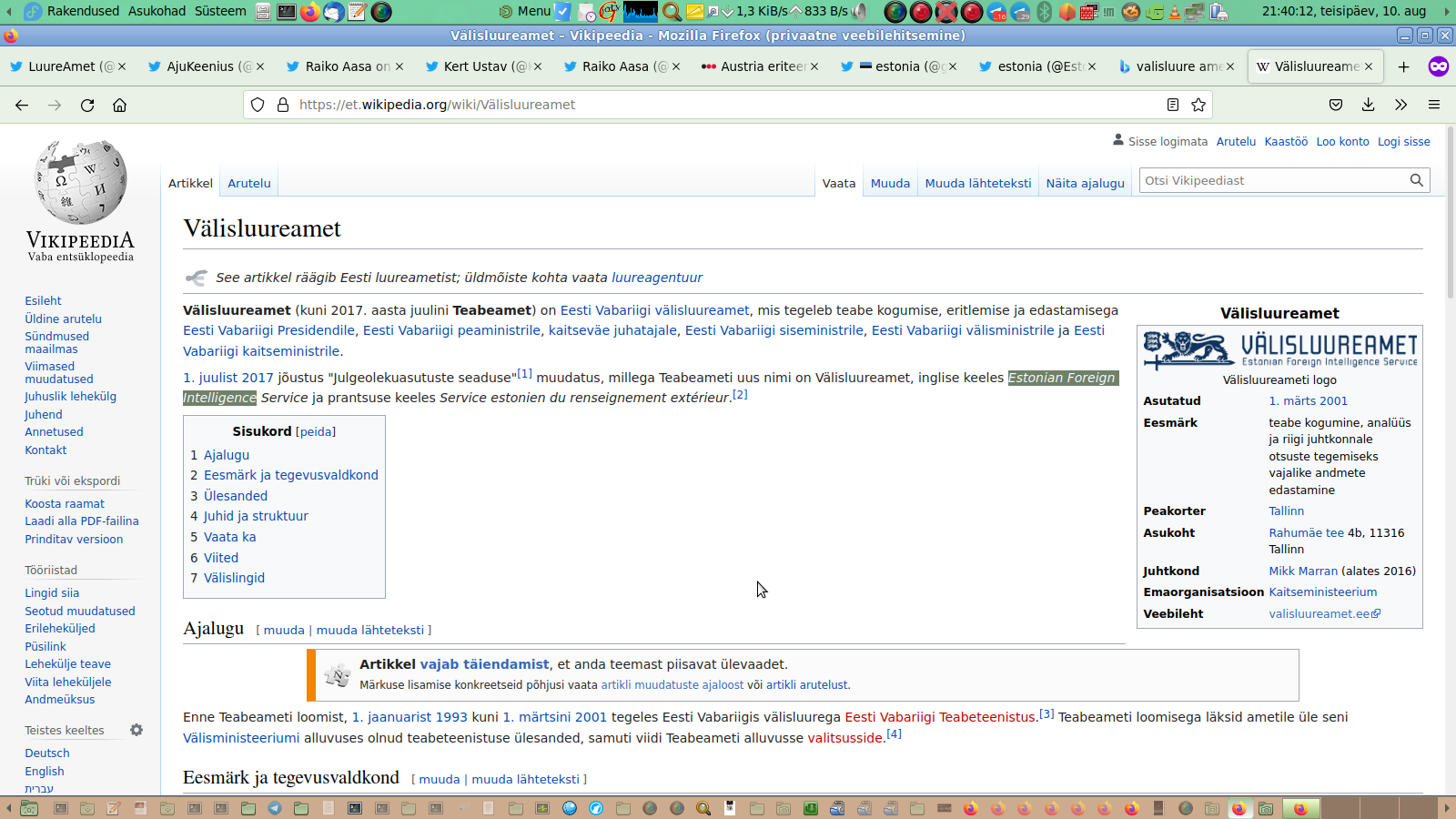Image resolution: width=1456 pixels, height=819 pixels.
Task: Open language settings gear in Teistes keeltes
Action: click(136, 730)
